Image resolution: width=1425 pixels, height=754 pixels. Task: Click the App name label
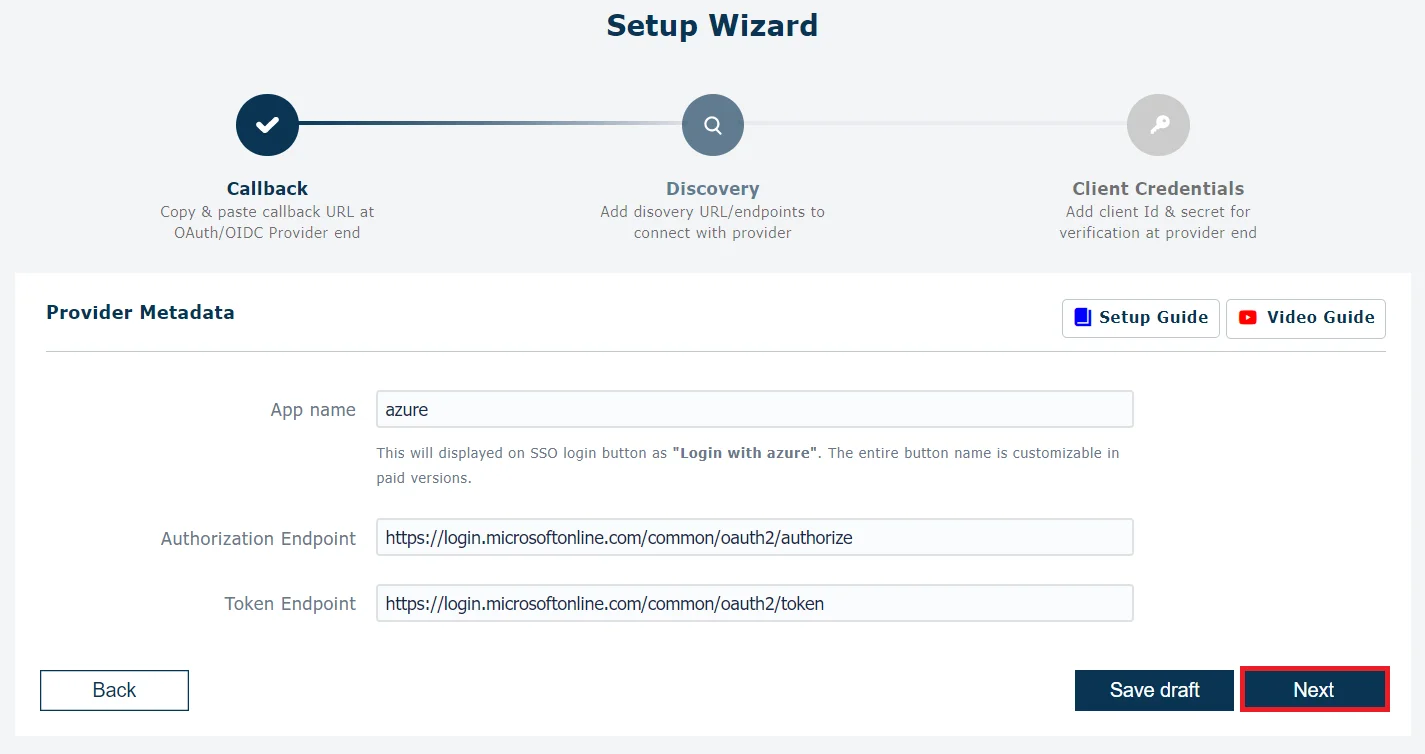313,410
